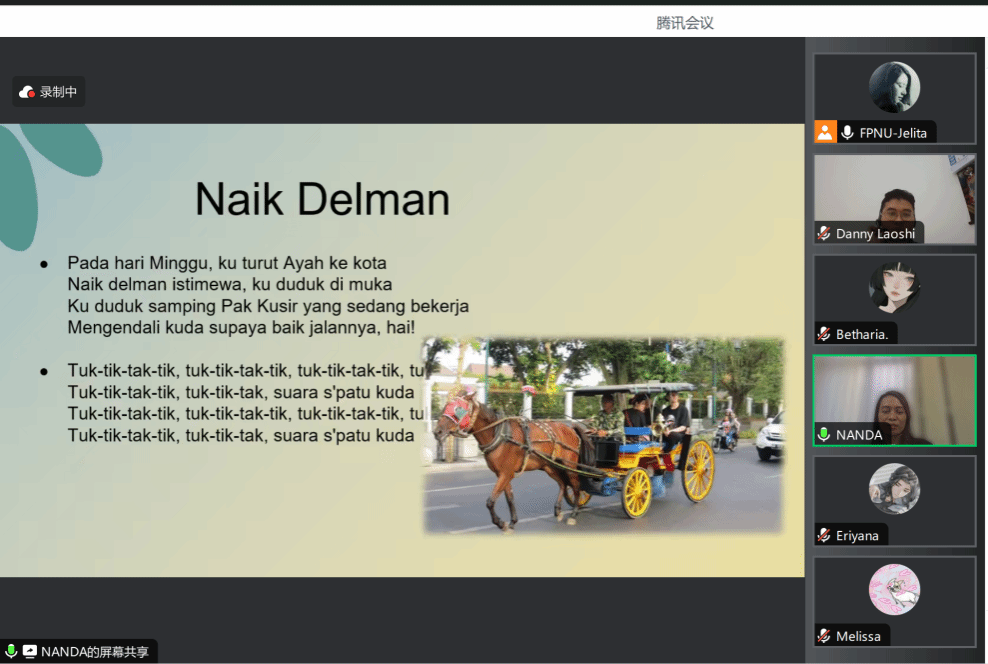Select Melissa's pink avatar
Viewport: 988px width, 664px height.
(894, 590)
